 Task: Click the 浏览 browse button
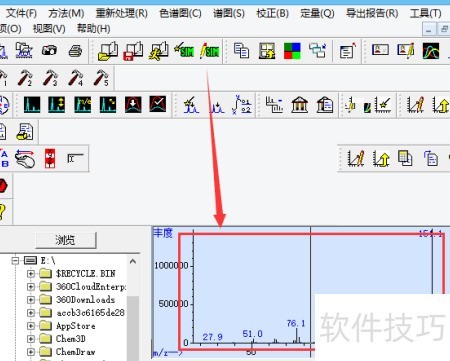point(66,240)
